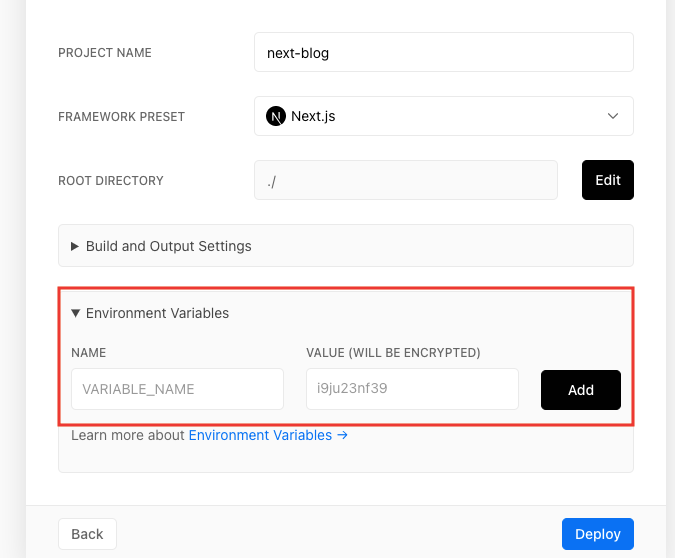This screenshot has width=675, height=558.
Task: Click the Add environment variable button
Action: pyautogui.click(x=581, y=390)
